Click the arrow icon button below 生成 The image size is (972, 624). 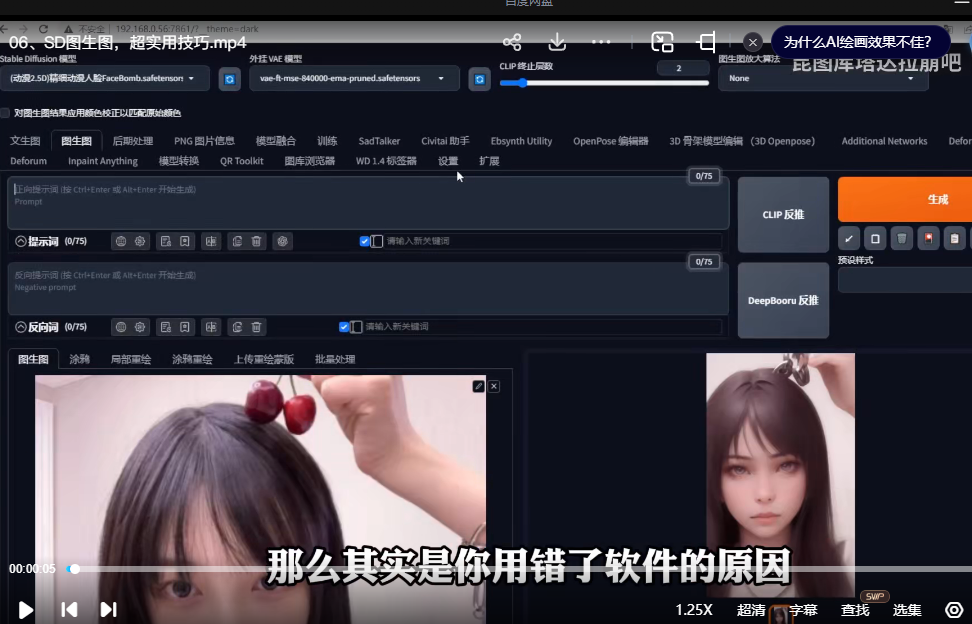click(849, 239)
